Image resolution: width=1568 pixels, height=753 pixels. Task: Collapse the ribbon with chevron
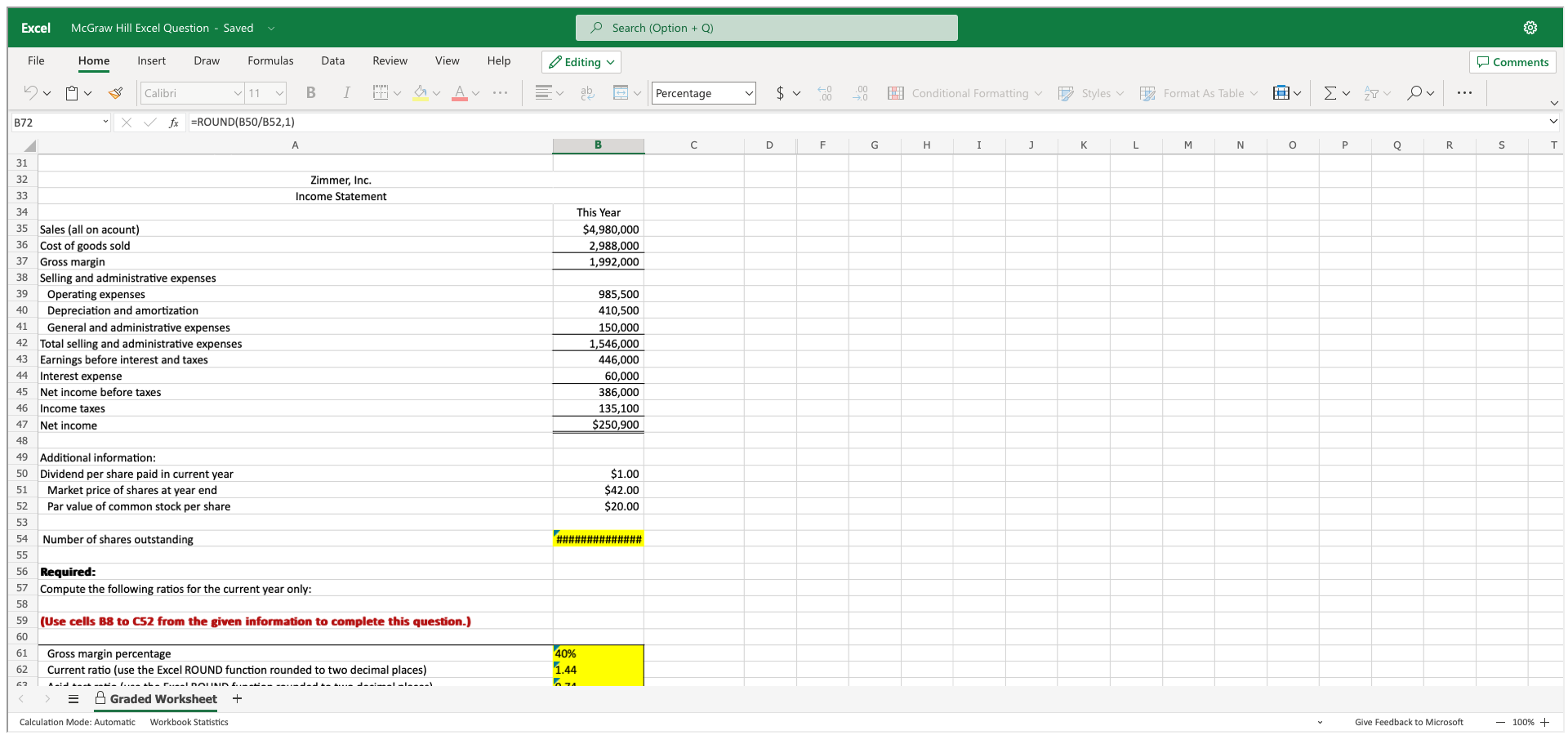coord(1554,103)
